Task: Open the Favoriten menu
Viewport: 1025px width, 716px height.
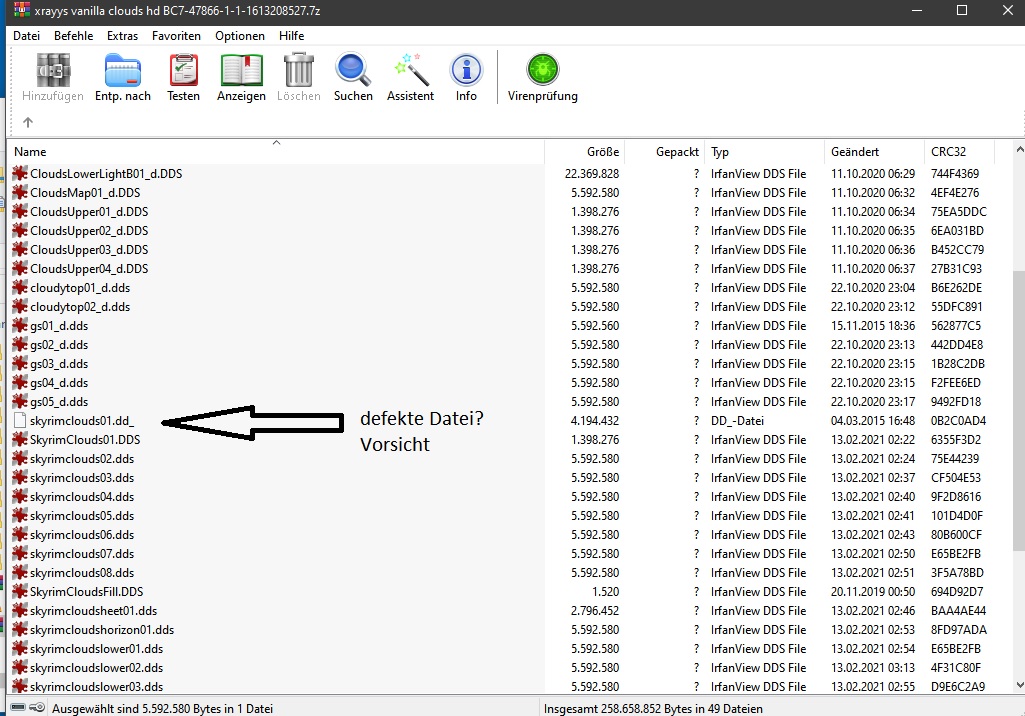Action: point(176,36)
